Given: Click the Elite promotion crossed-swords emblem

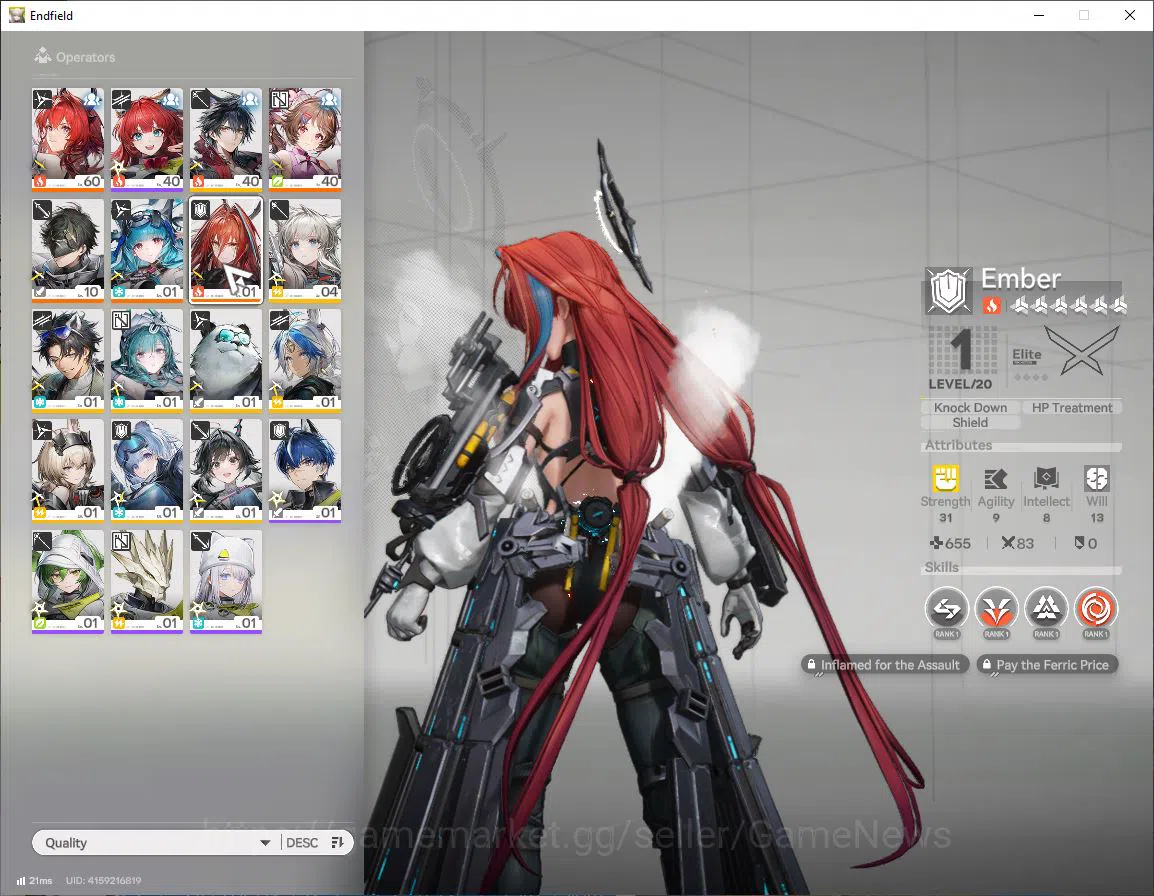Looking at the screenshot, I should [1081, 351].
